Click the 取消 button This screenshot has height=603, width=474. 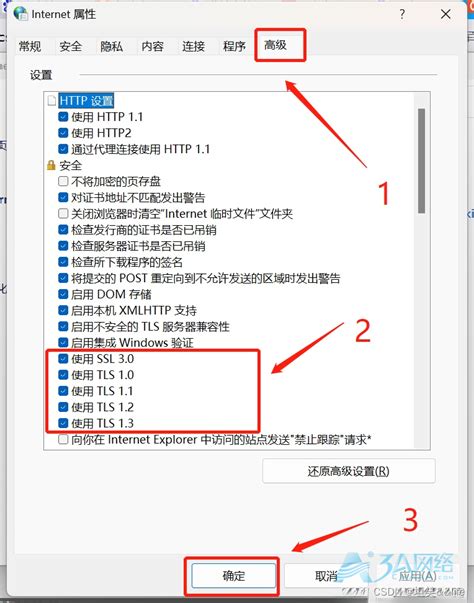point(326,576)
